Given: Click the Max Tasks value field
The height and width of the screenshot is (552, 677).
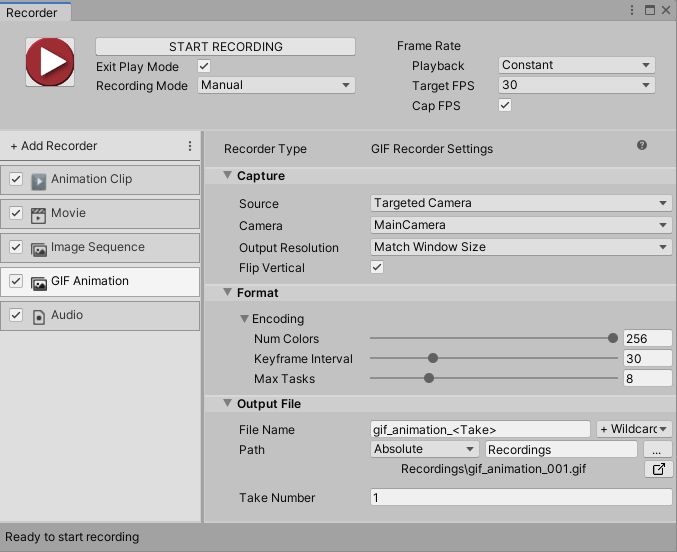Looking at the screenshot, I should coord(647,378).
